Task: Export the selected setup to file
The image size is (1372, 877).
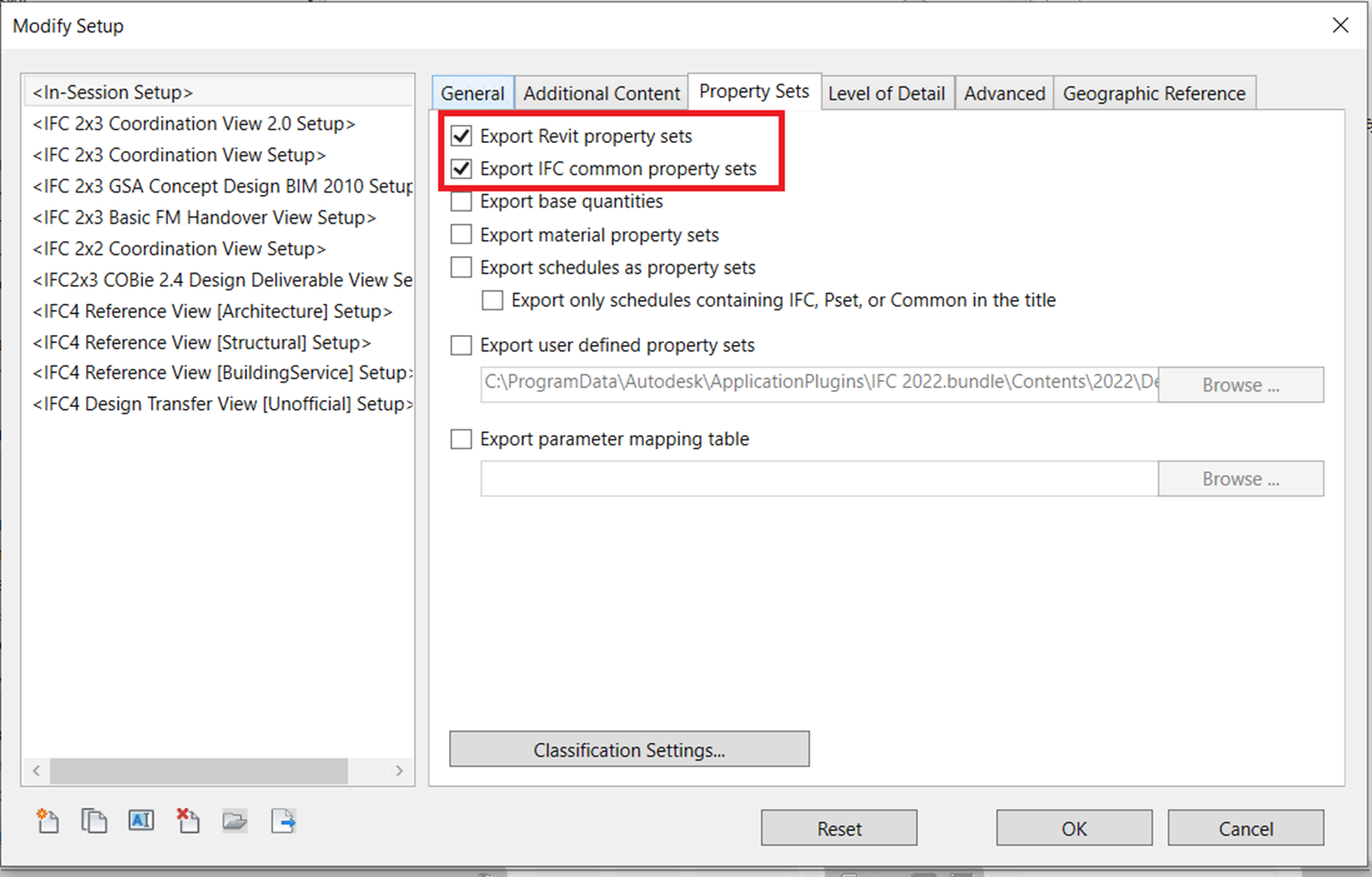Action: [283, 820]
